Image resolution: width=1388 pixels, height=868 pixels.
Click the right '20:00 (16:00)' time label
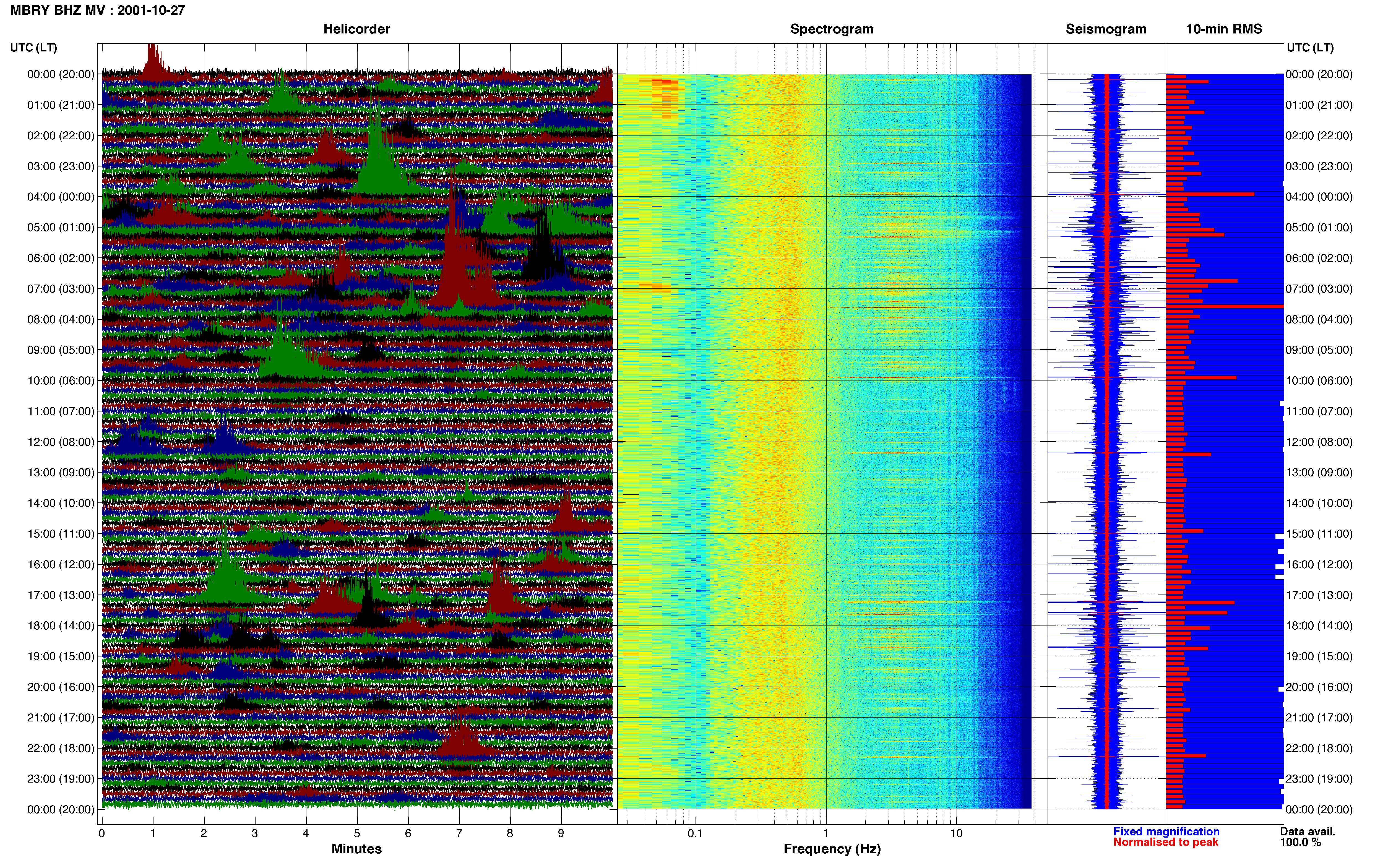[1319, 687]
